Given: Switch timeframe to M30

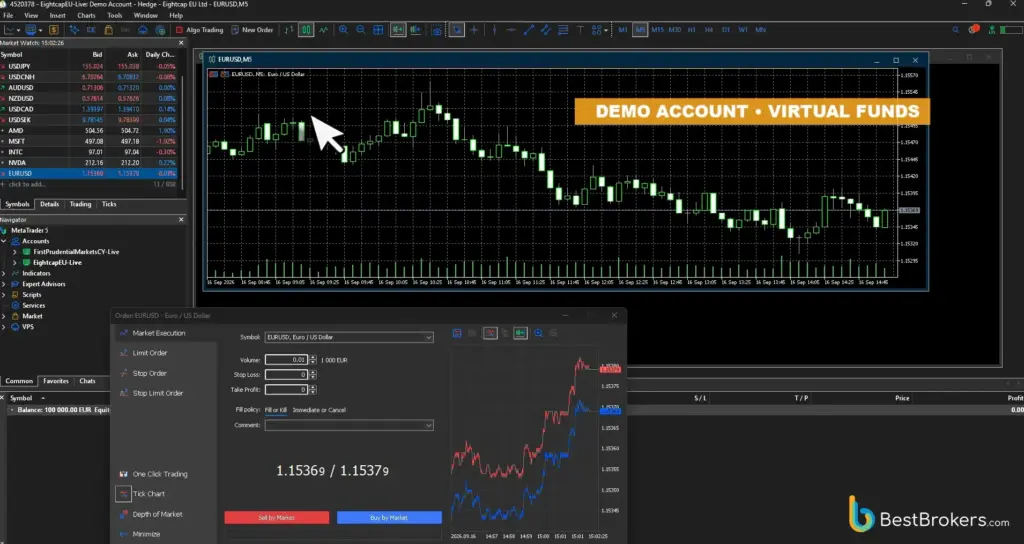Looking at the screenshot, I should coord(675,30).
